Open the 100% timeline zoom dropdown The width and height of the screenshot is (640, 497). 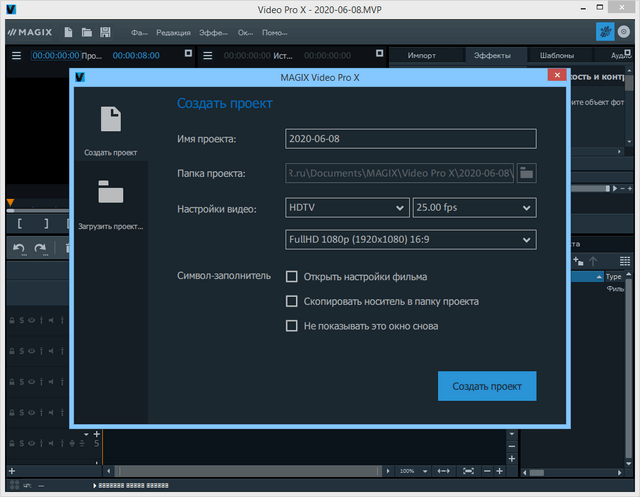coord(425,472)
